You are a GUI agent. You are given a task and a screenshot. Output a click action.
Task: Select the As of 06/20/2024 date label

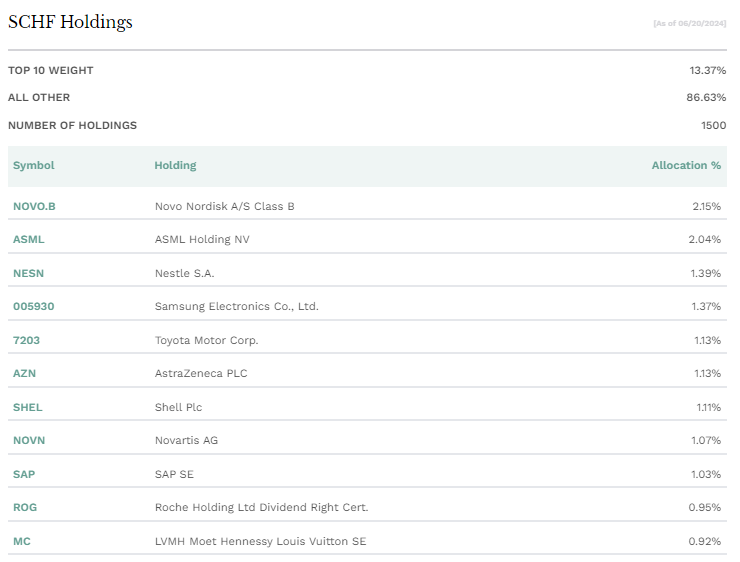690,23
